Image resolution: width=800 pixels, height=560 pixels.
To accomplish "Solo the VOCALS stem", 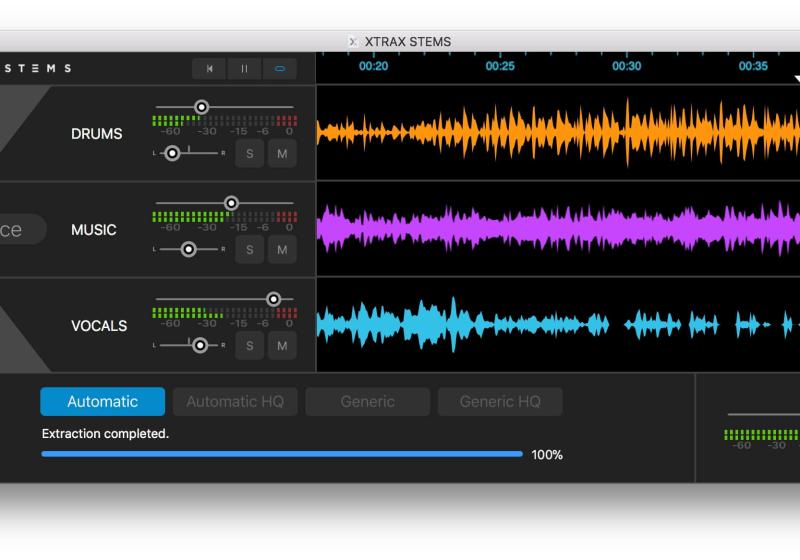I will pyautogui.click(x=249, y=345).
